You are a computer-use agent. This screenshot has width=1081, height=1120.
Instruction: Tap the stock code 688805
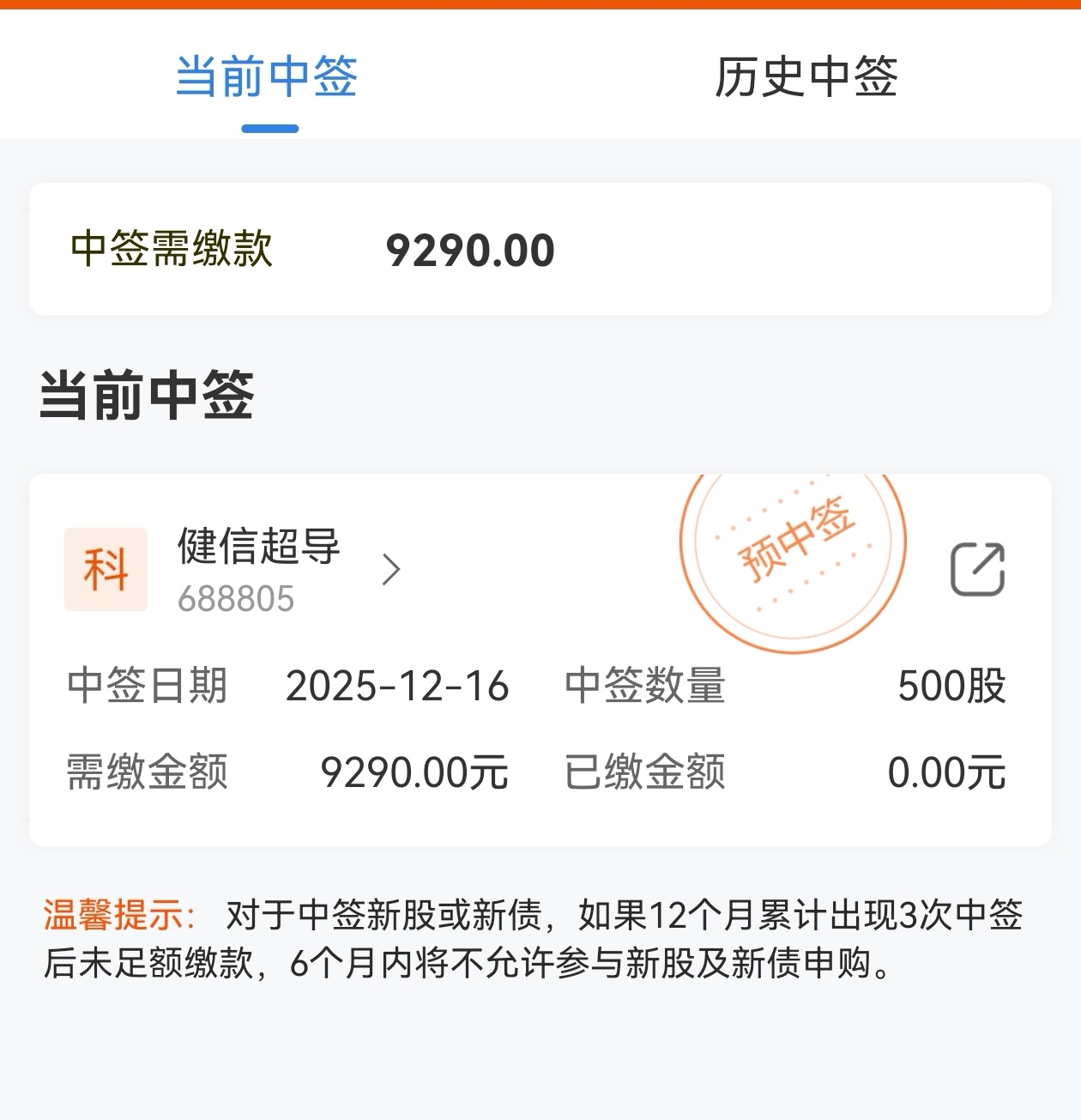tap(236, 599)
